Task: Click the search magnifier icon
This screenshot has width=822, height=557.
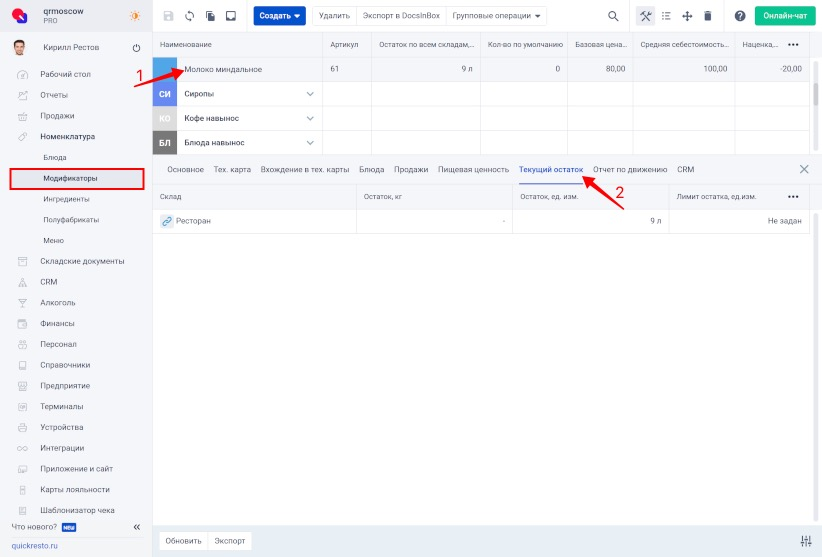Action: 613,16
